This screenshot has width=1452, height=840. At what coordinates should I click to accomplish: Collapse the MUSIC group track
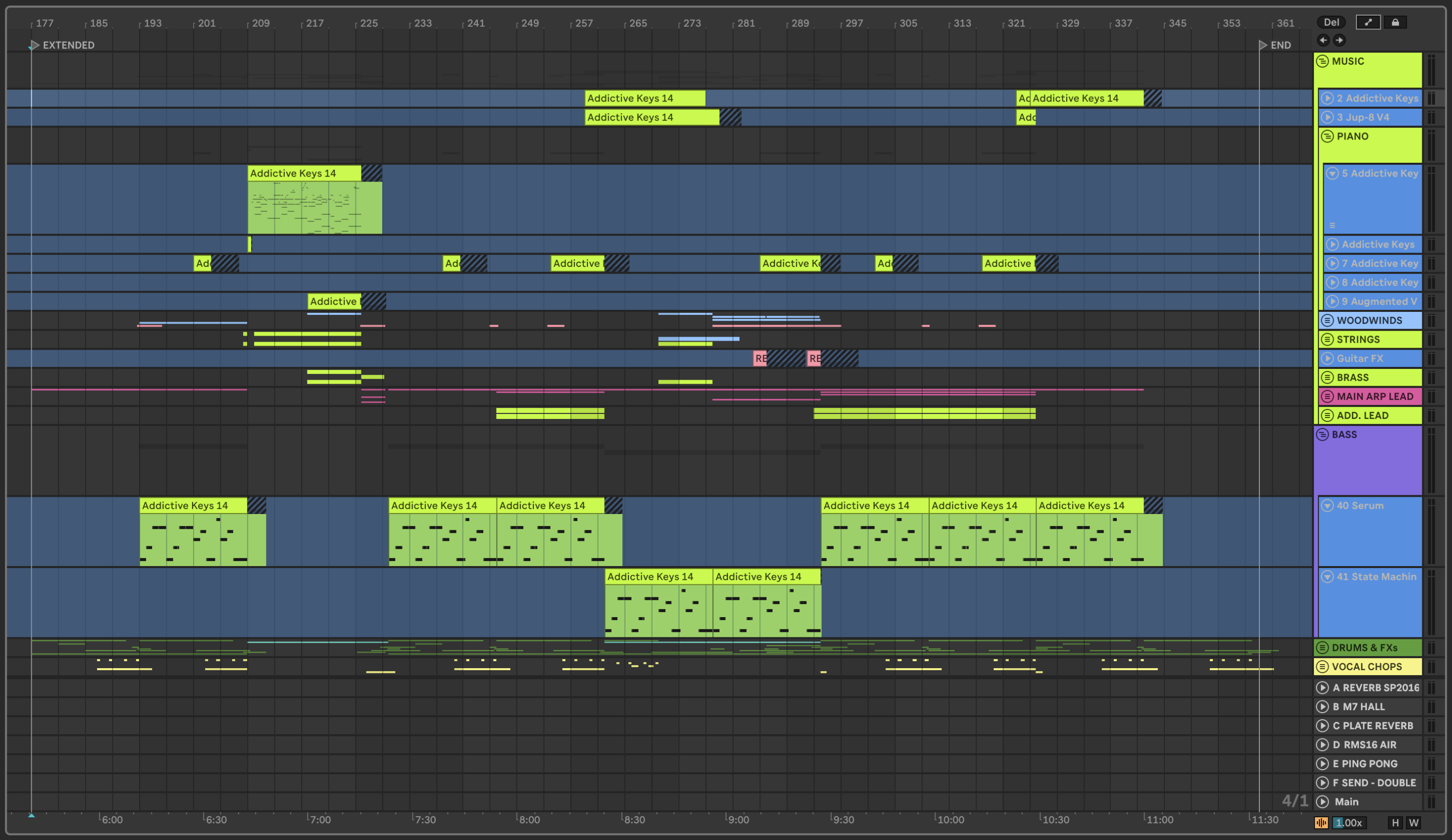pyautogui.click(x=1323, y=61)
